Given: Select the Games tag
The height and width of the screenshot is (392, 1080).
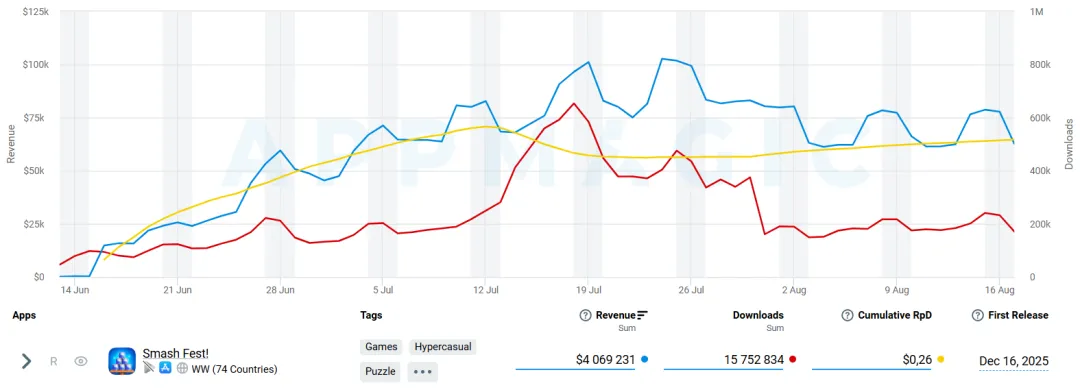Looking at the screenshot, I should click(x=381, y=347).
